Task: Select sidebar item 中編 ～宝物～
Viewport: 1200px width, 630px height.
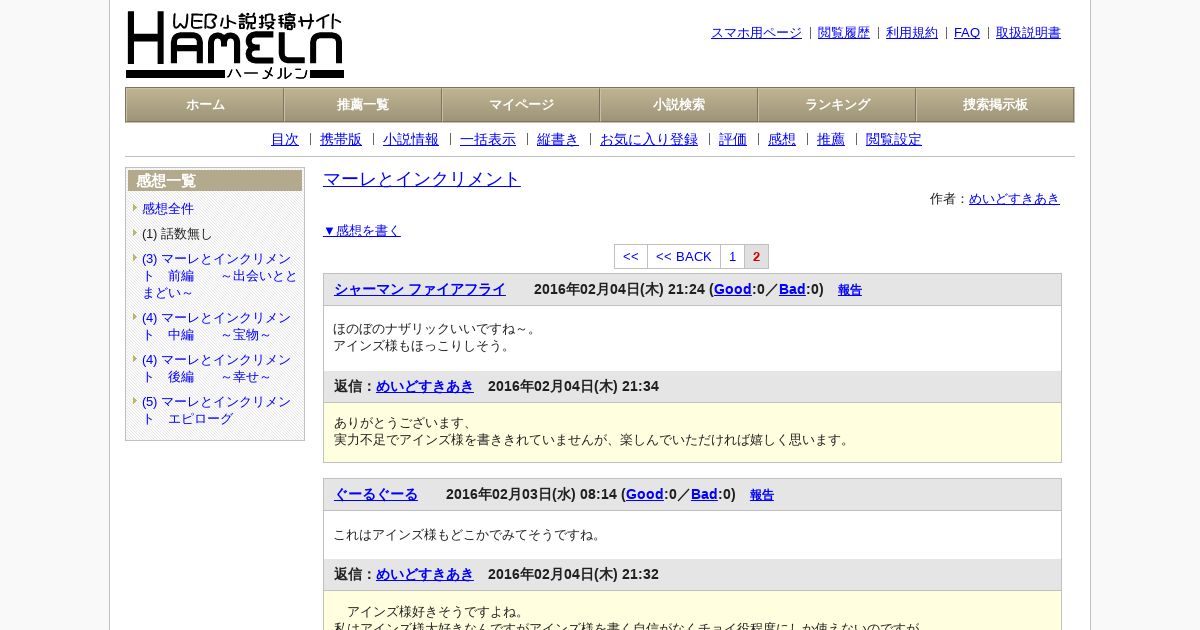Action: [x=216, y=326]
